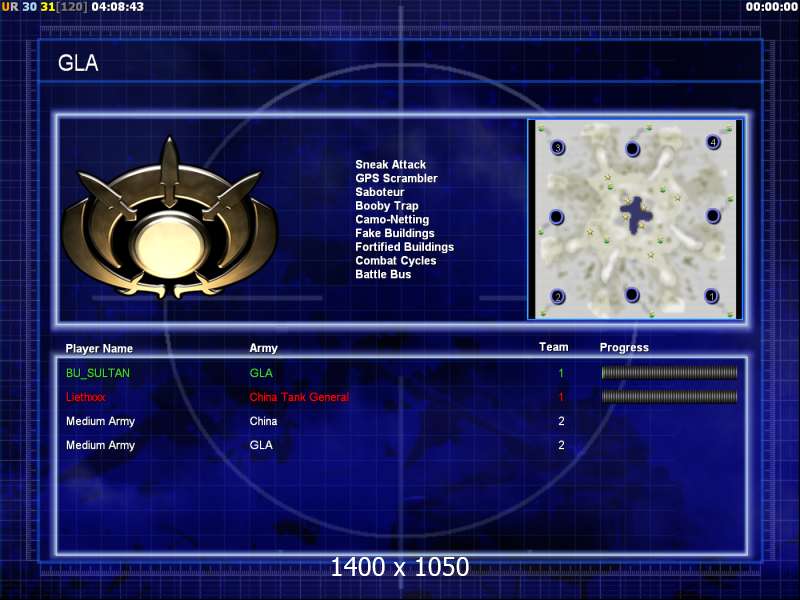
Task: Click the GPS Scrambler ability text
Action: tap(396, 178)
